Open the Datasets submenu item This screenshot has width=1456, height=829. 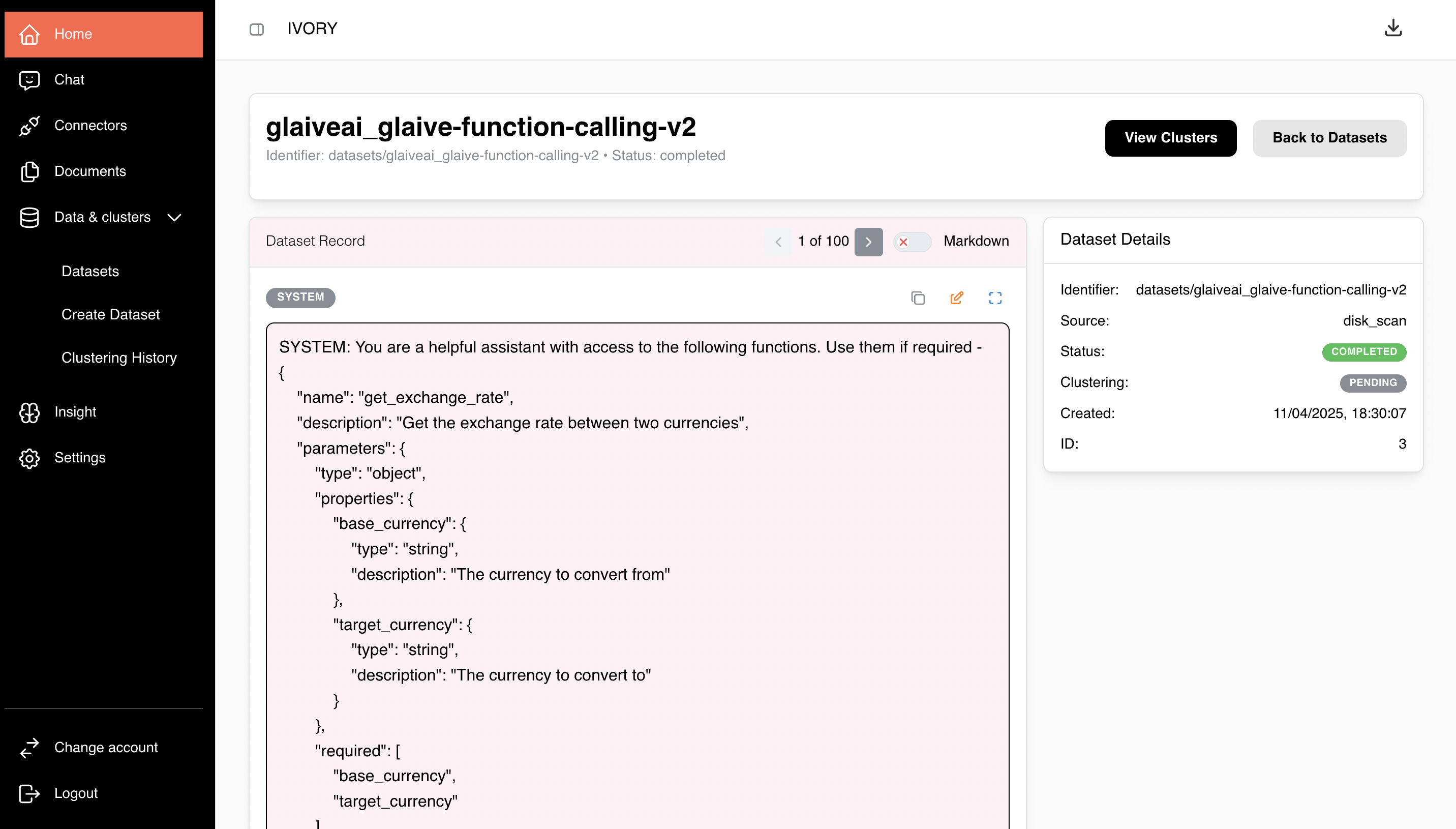click(x=90, y=271)
